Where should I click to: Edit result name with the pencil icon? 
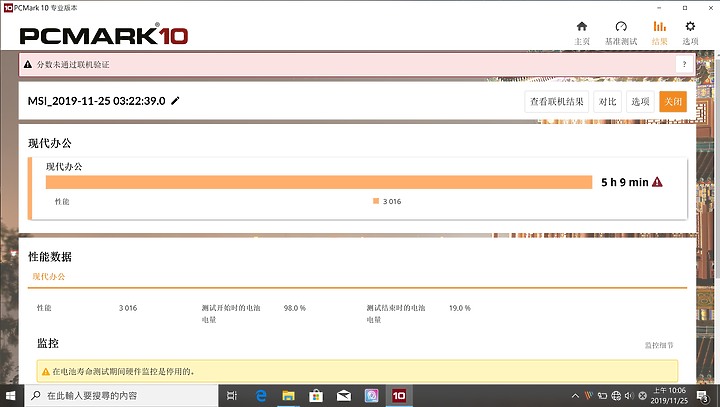175,101
